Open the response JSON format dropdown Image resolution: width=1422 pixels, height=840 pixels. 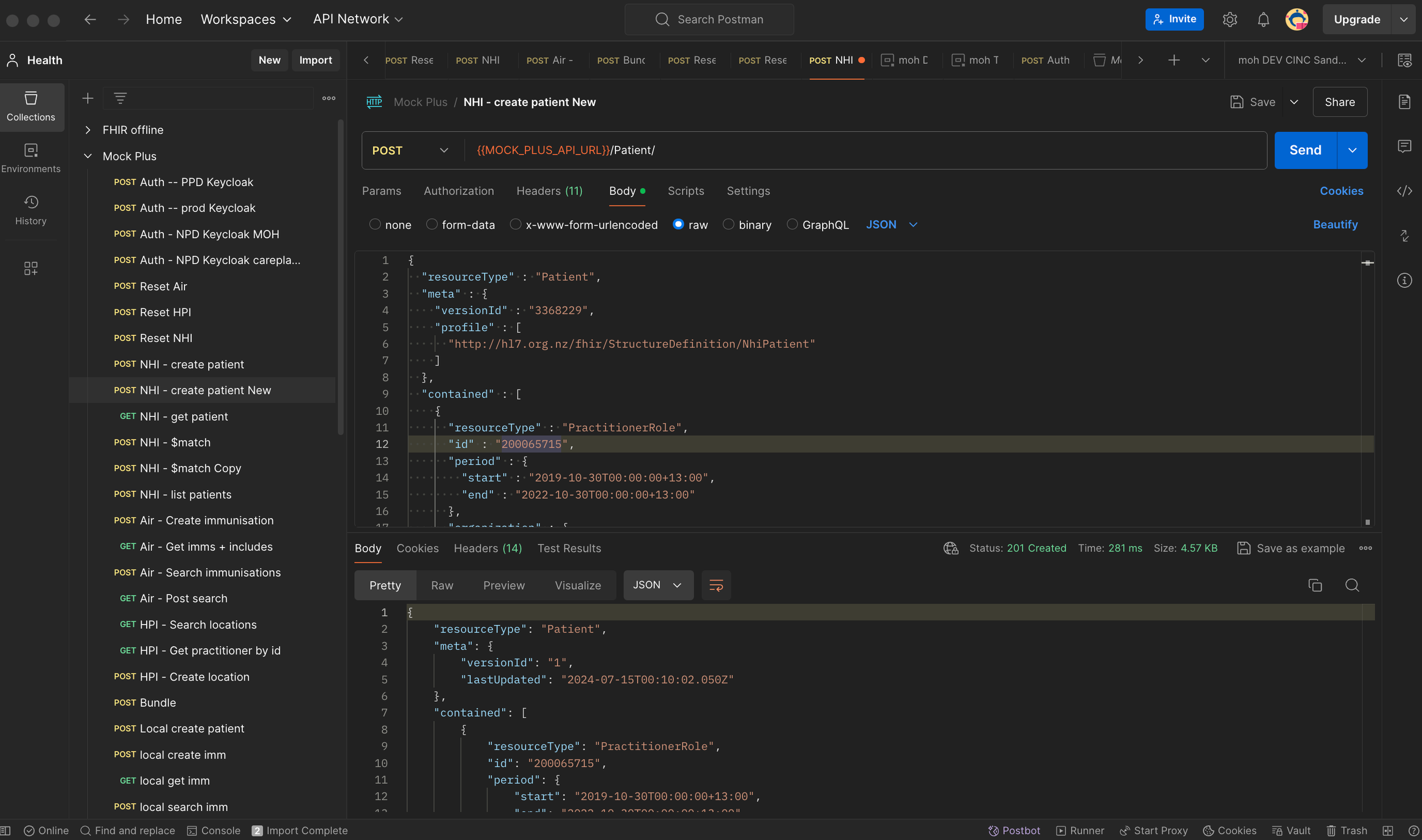coord(658,585)
